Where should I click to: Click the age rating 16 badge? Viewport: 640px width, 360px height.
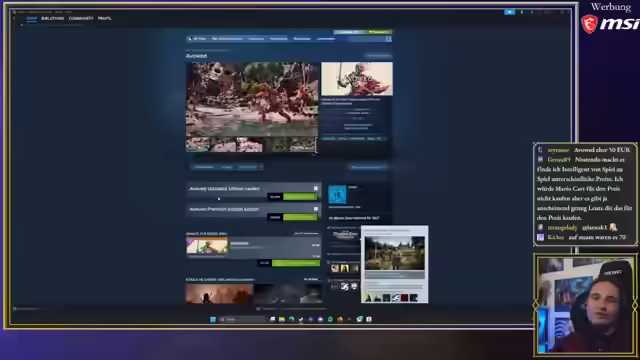[x=337, y=194]
